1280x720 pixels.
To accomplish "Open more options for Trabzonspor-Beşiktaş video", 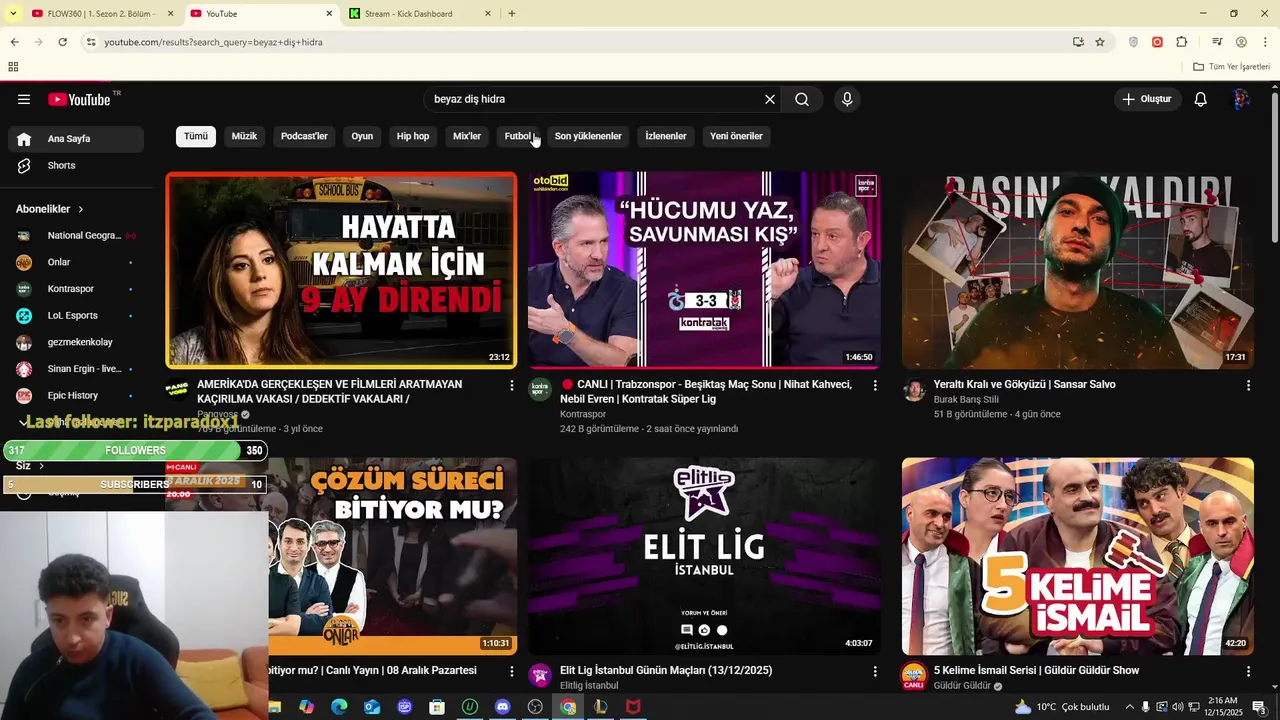I will [875, 385].
